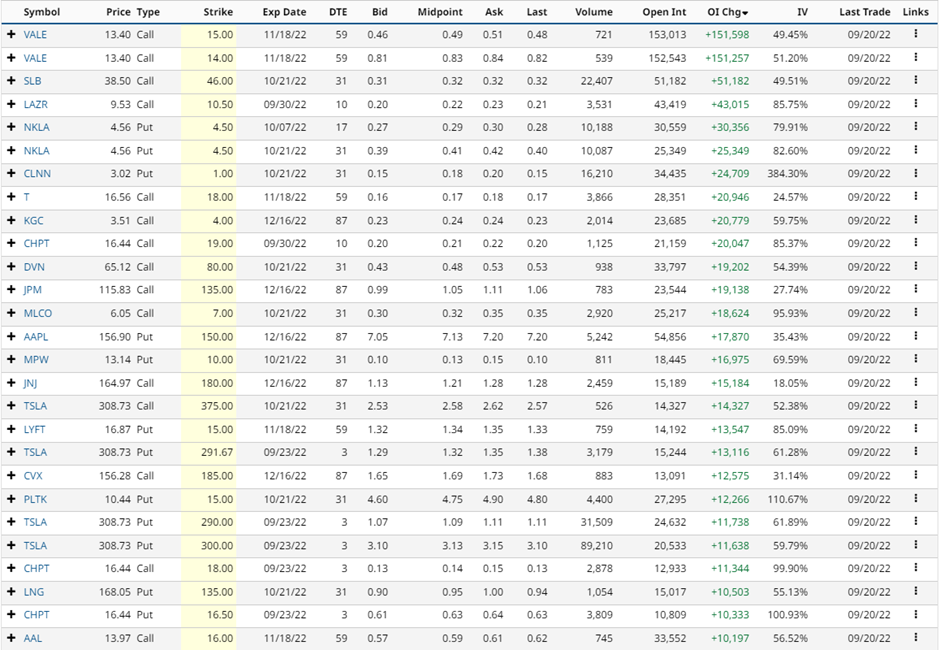The width and height of the screenshot is (940, 650).
Task: Sort table by Open Int column header
Action: pos(664,12)
